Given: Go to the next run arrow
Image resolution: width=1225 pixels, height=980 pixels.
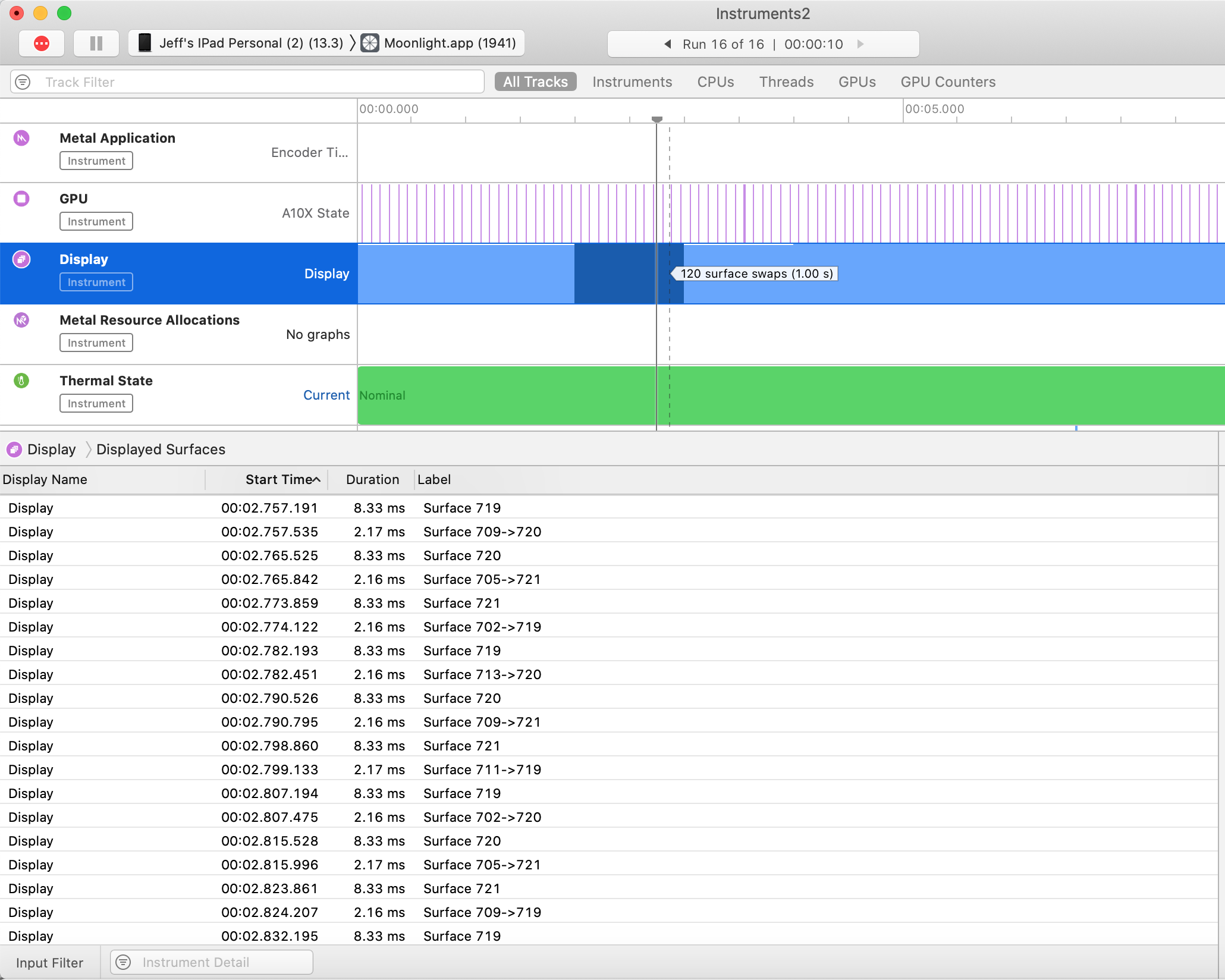Looking at the screenshot, I should pyautogui.click(x=860, y=44).
